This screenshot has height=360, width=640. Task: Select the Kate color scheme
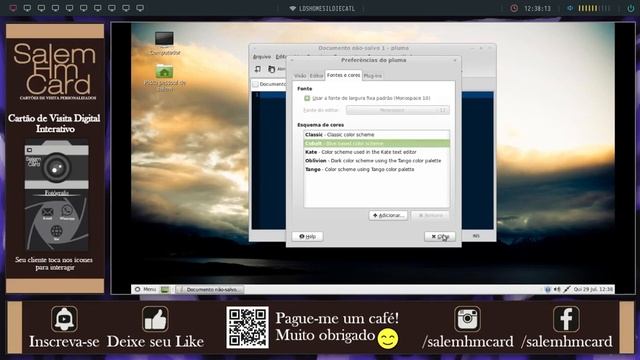(376, 152)
